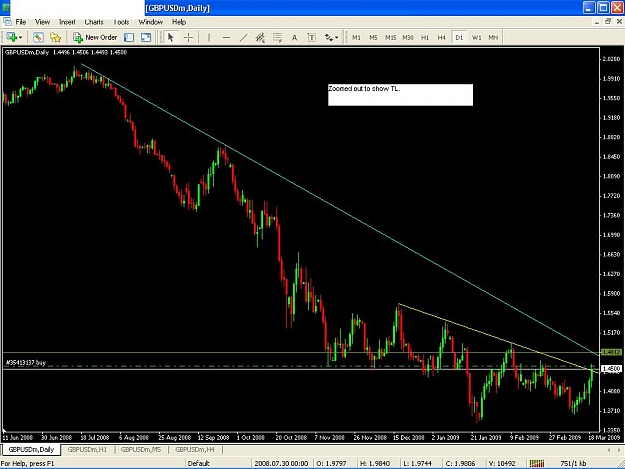Viewport: 625px width, 469px height.
Task: Switch chart to M15 timeframe
Action: point(390,37)
